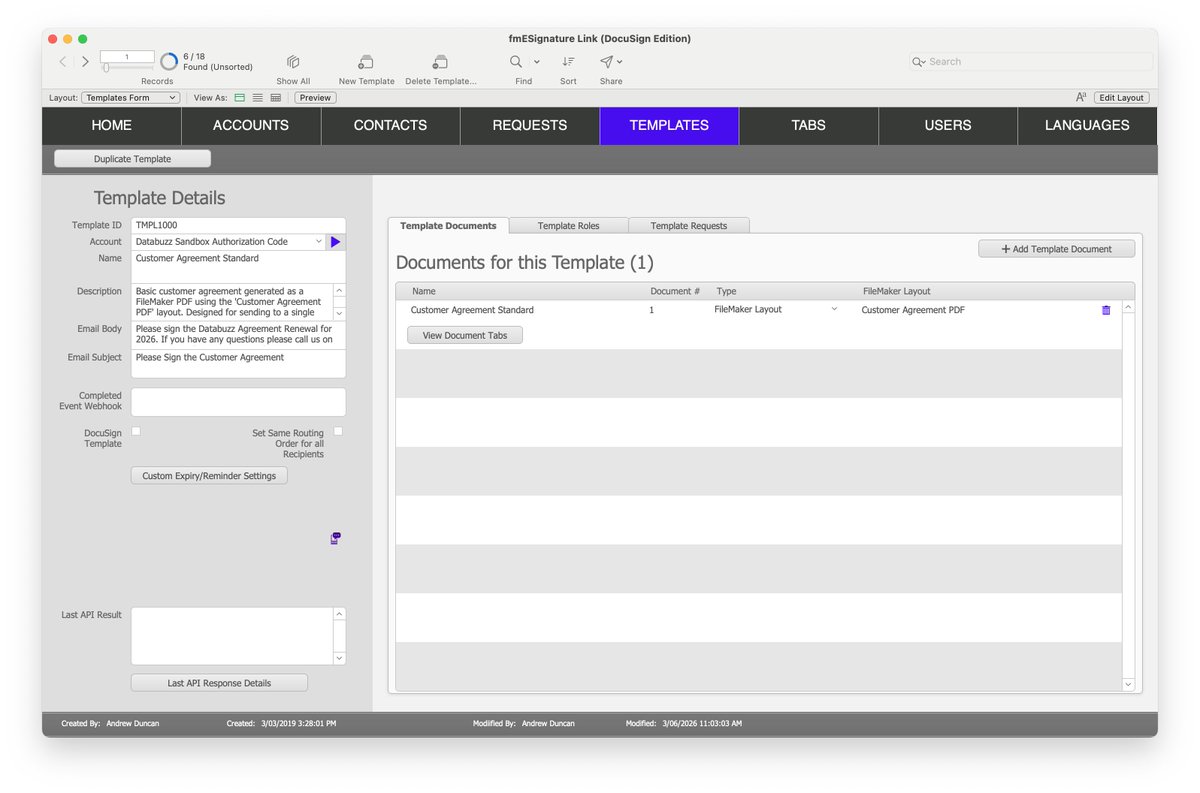Screen dimensions: 1200x793
Task: Switch to List view icon
Action: click(257, 98)
